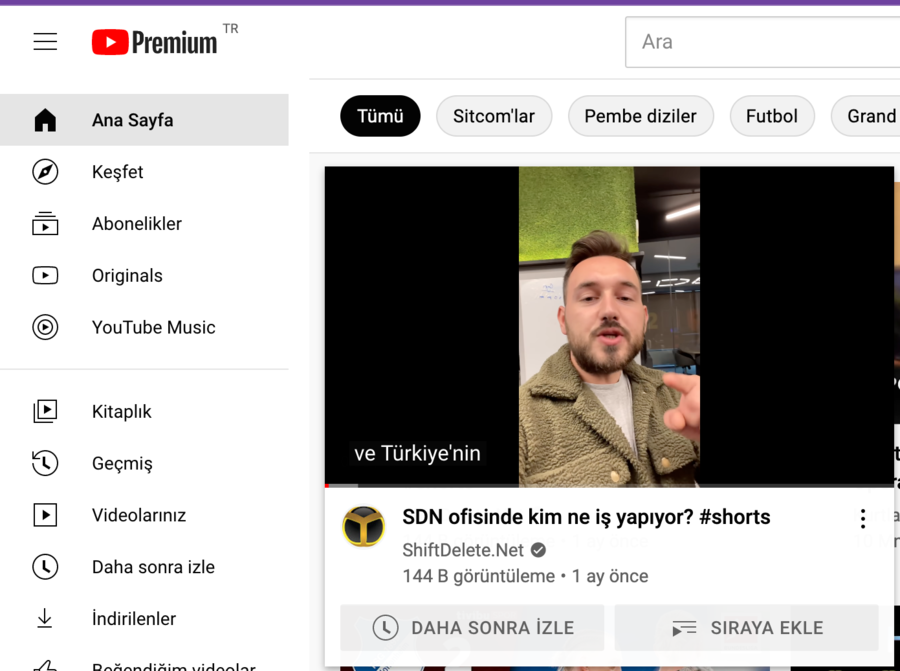Select the Futbol filter chip
Image resolution: width=900 pixels, height=671 pixels.
pos(772,116)
